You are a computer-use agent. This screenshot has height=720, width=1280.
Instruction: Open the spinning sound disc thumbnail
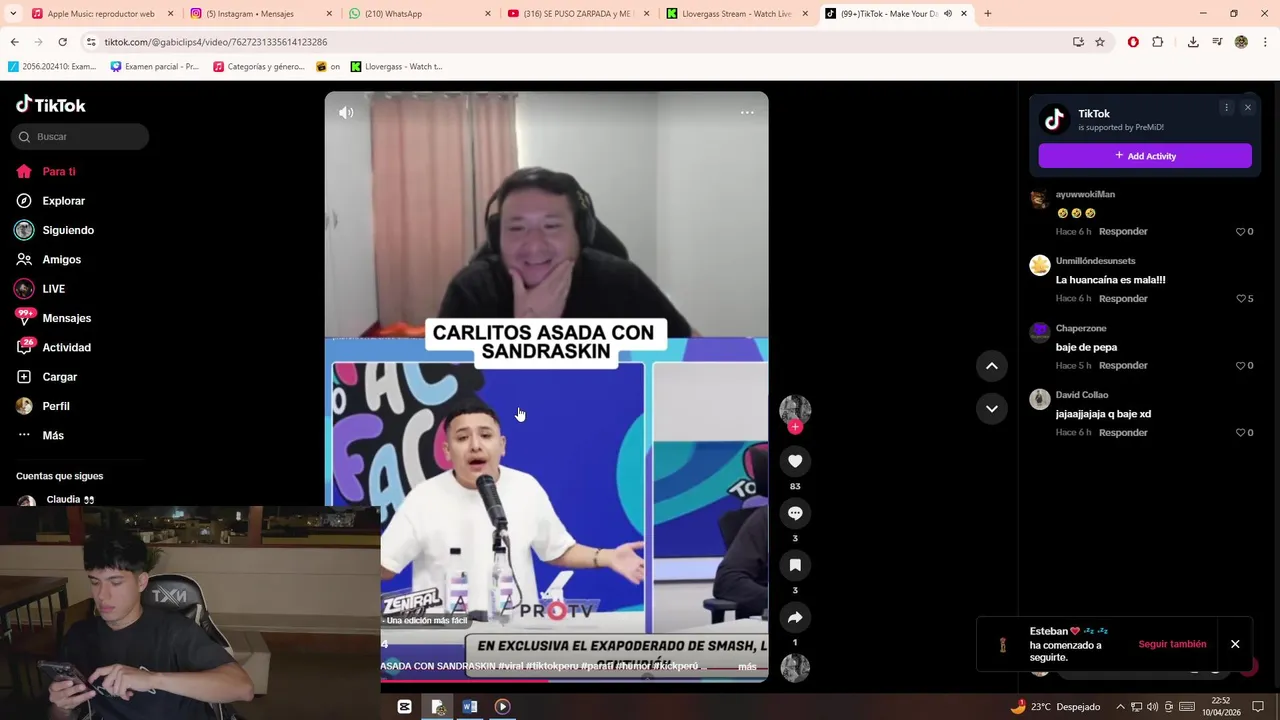point(795,667)
